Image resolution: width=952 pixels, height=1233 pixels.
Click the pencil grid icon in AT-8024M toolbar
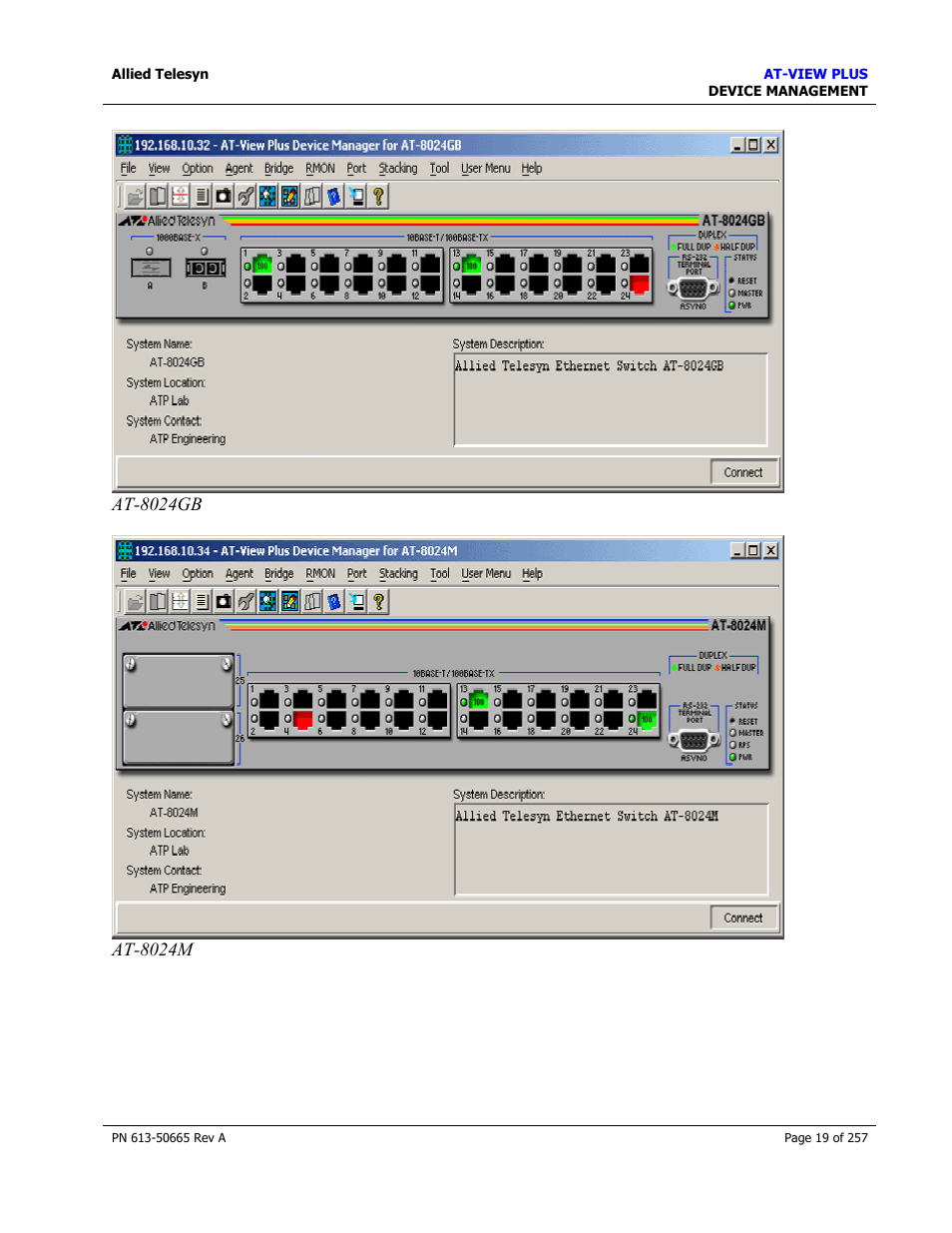pyautogui.click(x=289, y=601)
